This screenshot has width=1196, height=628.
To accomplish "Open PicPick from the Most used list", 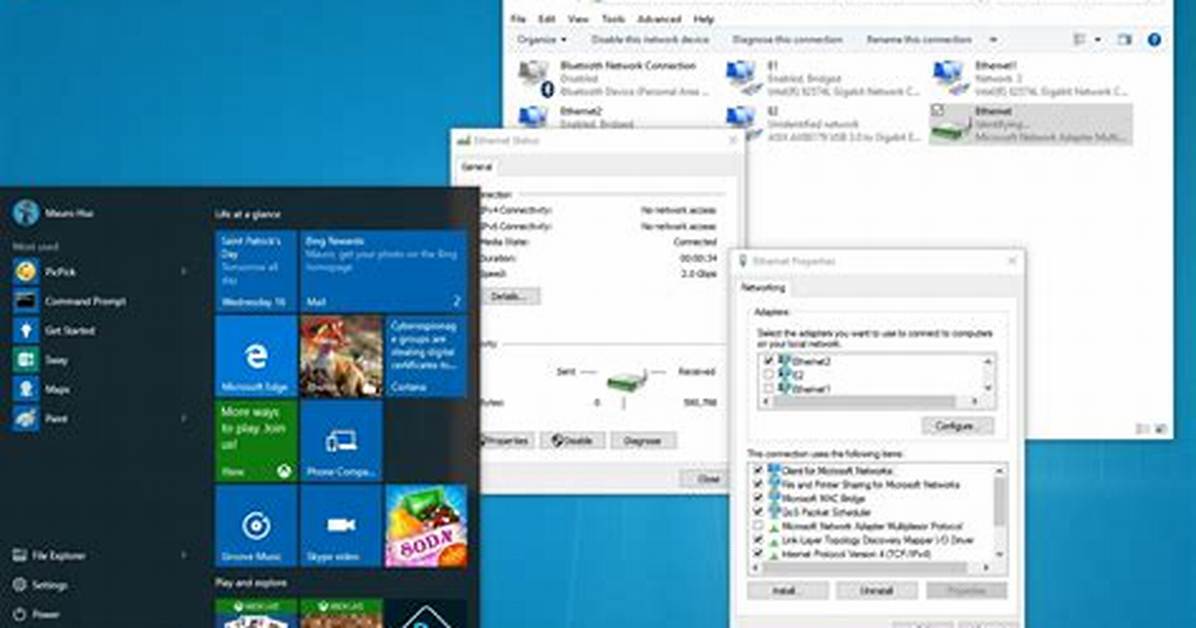I will (59, 272).
